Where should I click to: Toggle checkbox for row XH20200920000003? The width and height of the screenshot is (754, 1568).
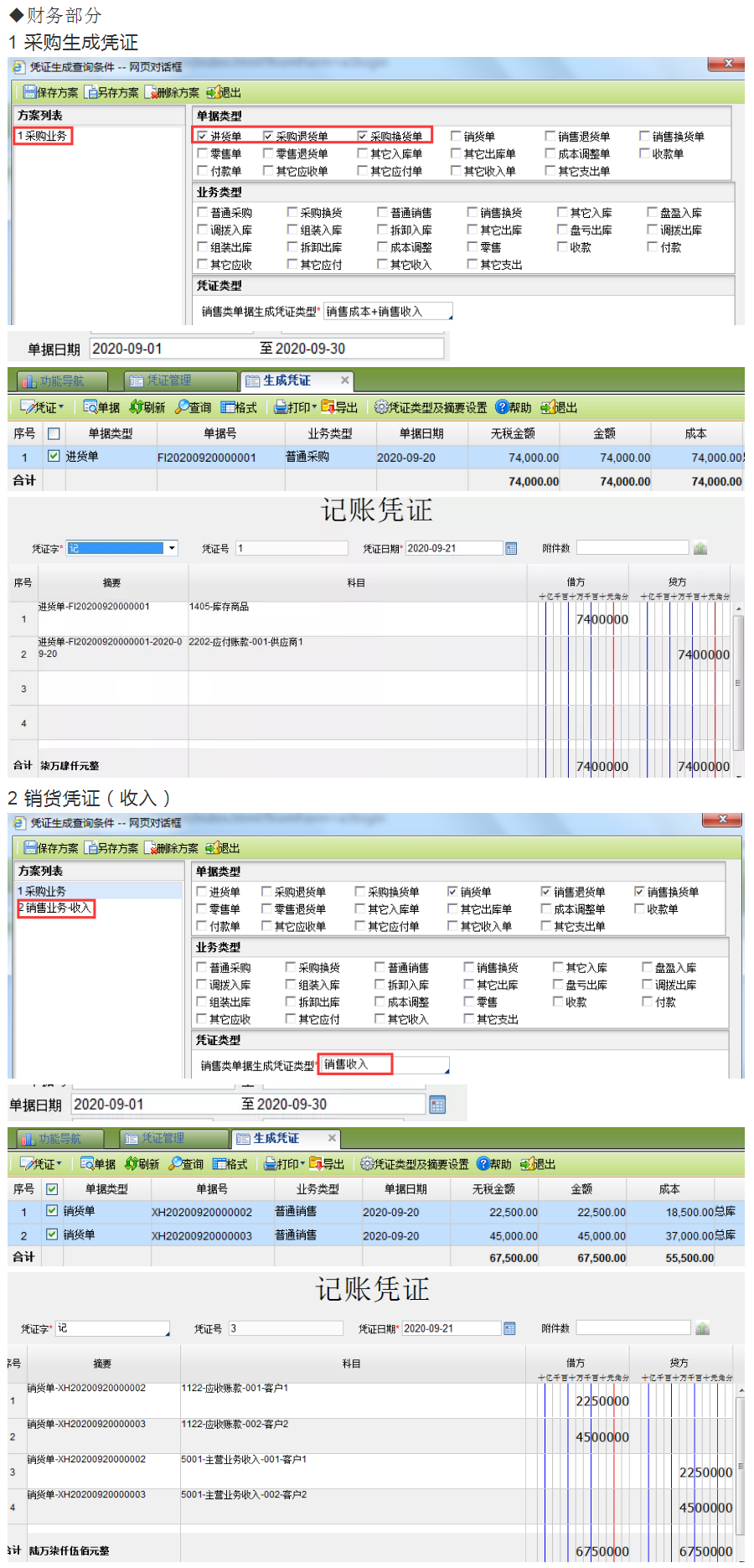[52, 1234]
